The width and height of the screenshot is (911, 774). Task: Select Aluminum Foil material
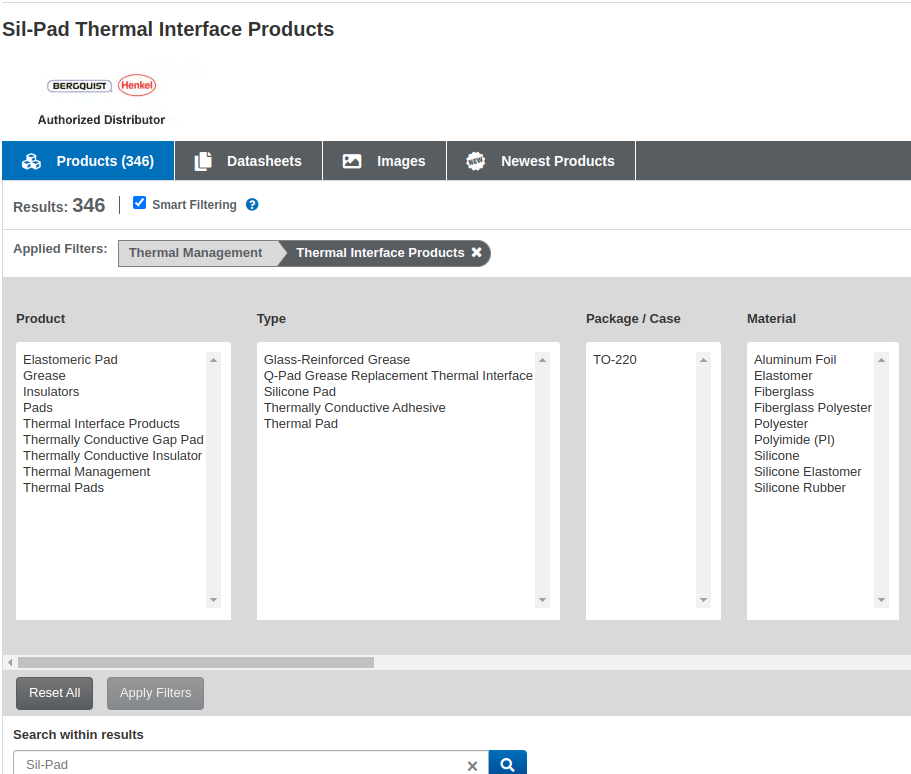pos(795,360)
